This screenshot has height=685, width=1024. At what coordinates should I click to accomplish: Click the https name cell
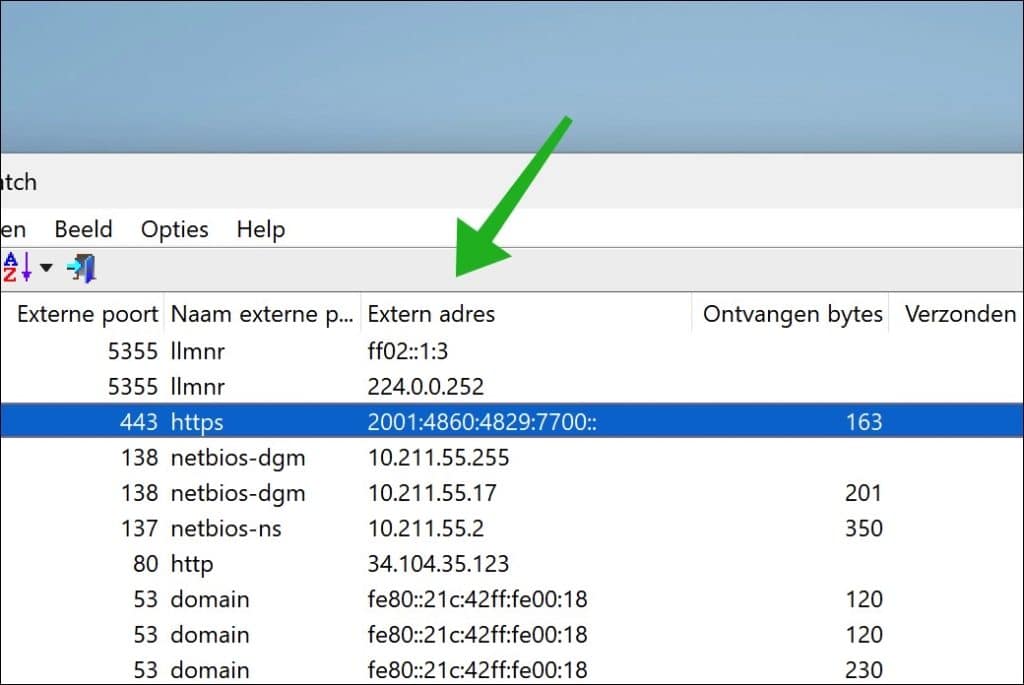pyautogui.click(x=197, y=422)
